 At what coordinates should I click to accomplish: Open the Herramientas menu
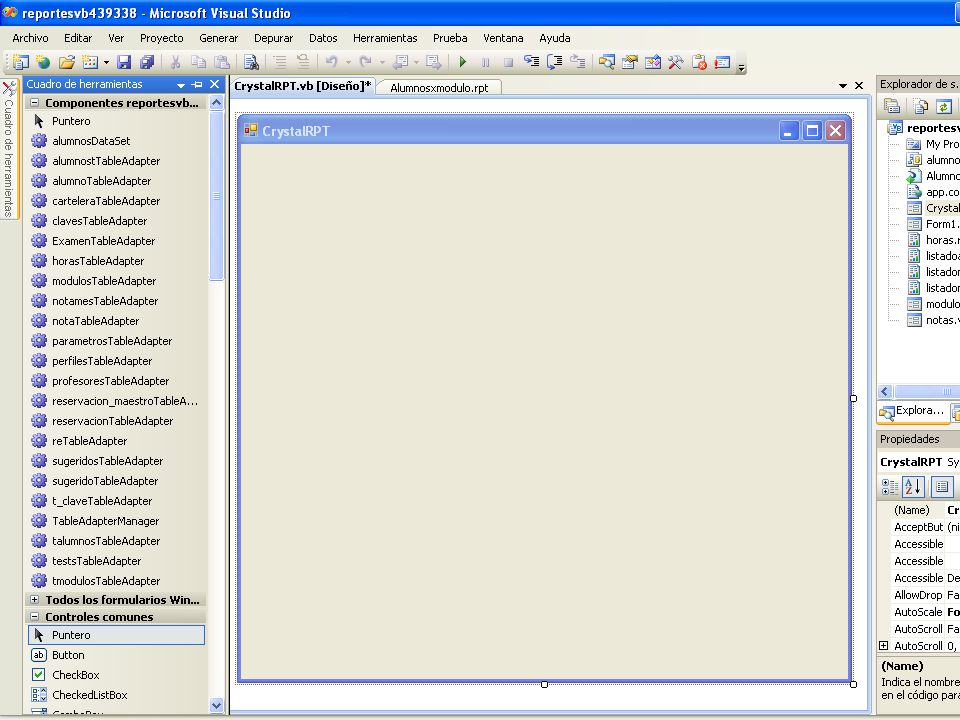coord(385,38)
